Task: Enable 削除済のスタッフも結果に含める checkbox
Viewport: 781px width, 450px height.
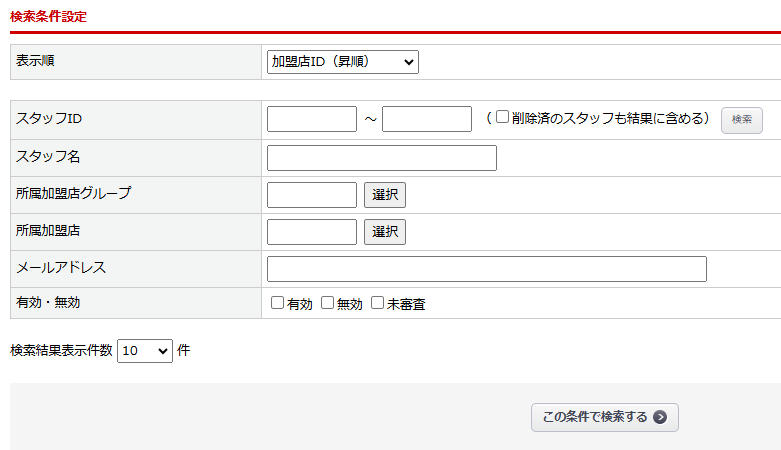Action: click(503, 118)
